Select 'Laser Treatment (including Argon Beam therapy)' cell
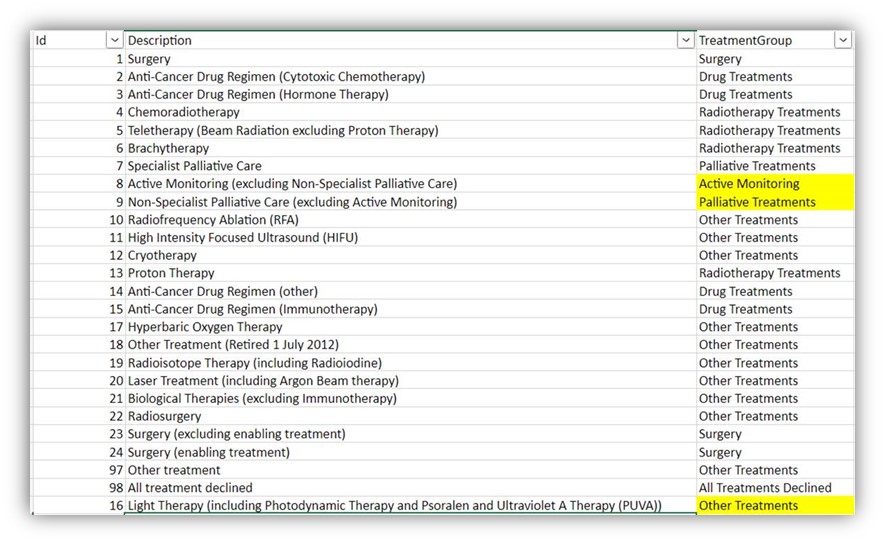Image resolution: width=885 pixels, height=545 pixels. (x=410, y=381)
